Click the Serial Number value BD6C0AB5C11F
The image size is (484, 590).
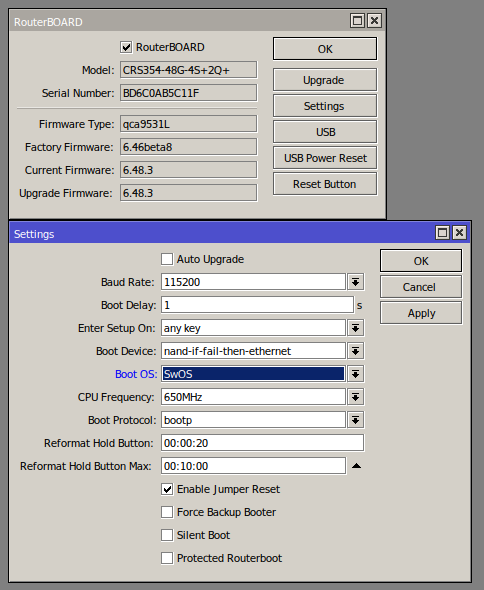pos(189,93)
